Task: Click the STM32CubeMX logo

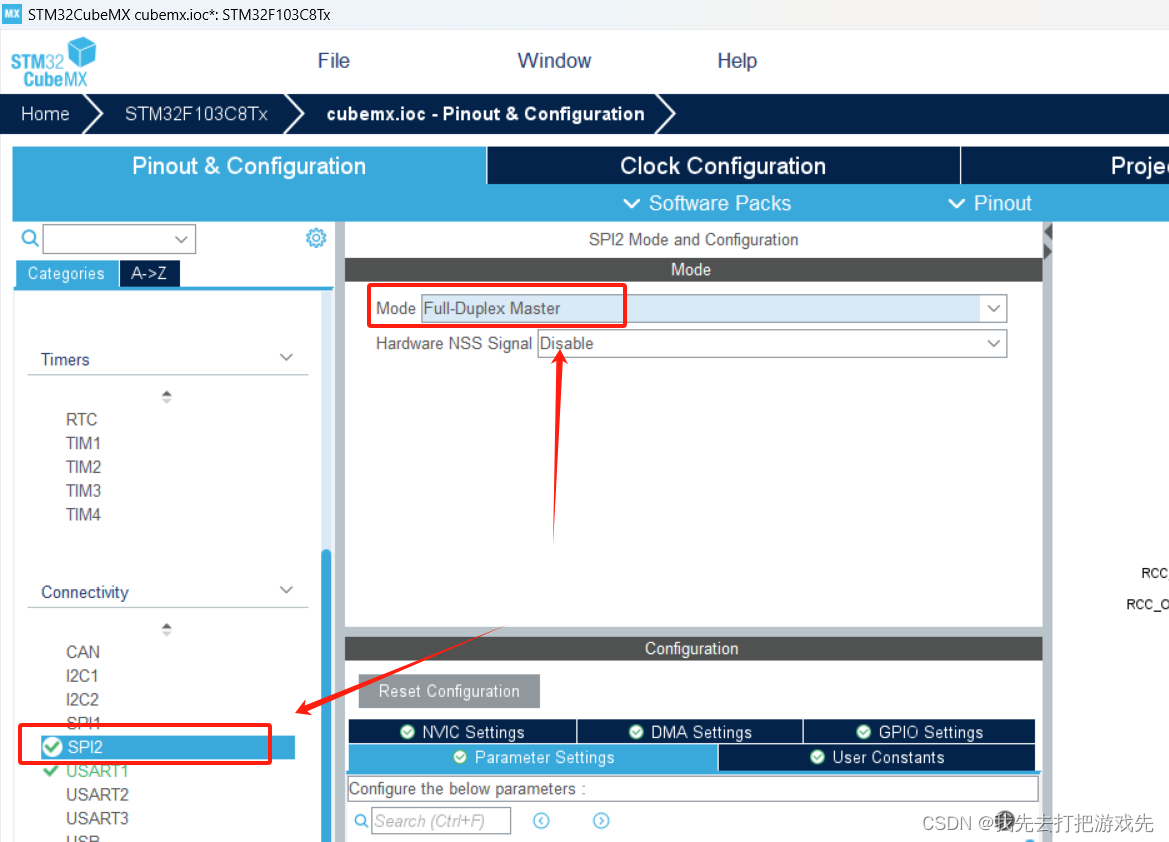Action: click(54, 63)
